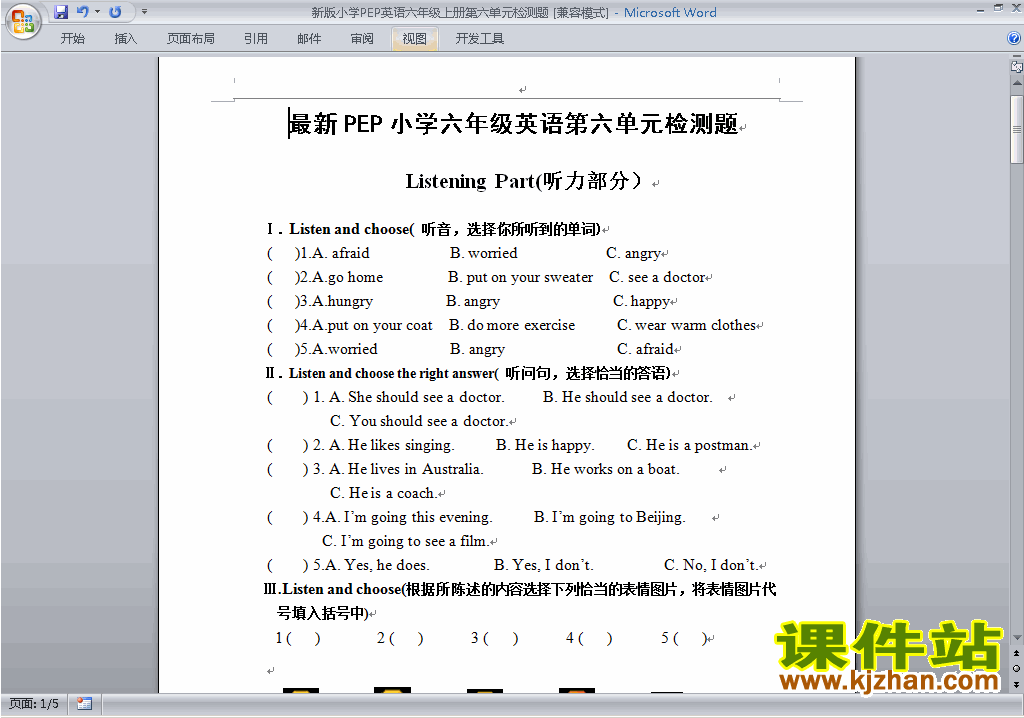The image size is (1024, 718).
Task: Click the highlighted 视图 tab
Action: pos(415,39)
